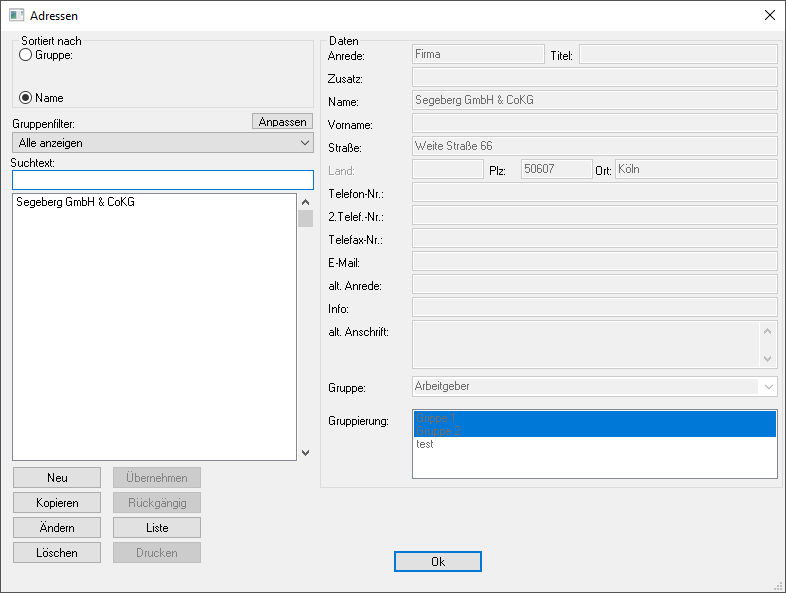This screenshot has width=786, height=593.
Task: Click the Adressen window icon in title bar
Action: pyautogui.click(x=16, y=15)
